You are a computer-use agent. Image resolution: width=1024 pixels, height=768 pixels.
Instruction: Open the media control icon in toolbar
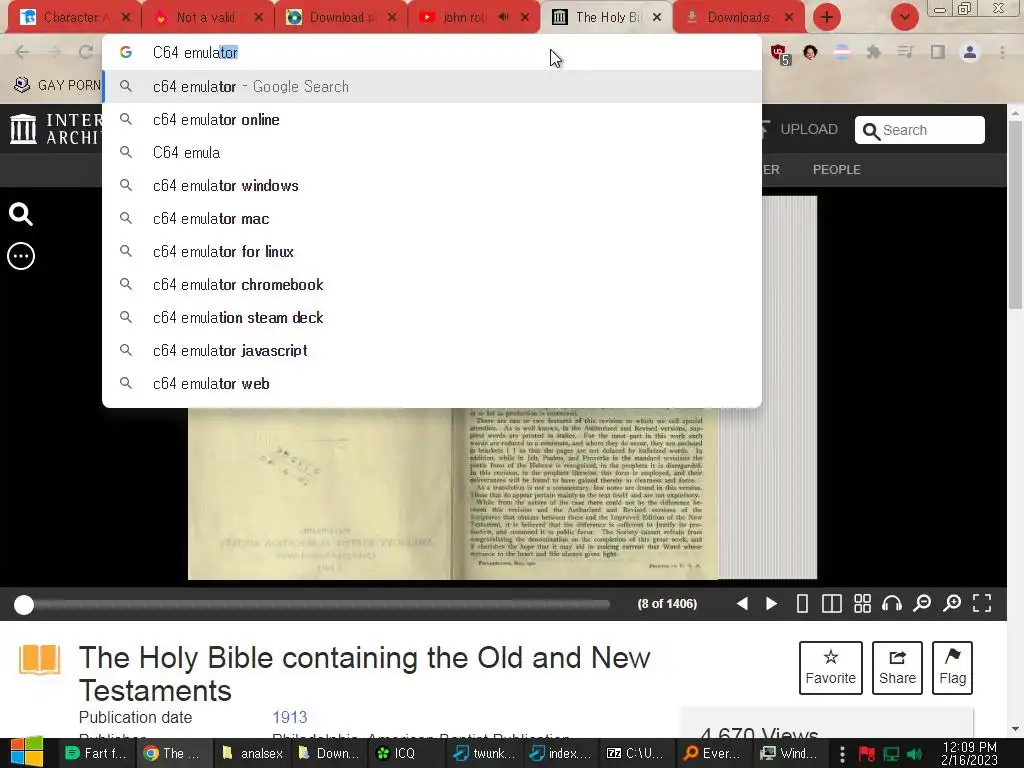[905, 52]
